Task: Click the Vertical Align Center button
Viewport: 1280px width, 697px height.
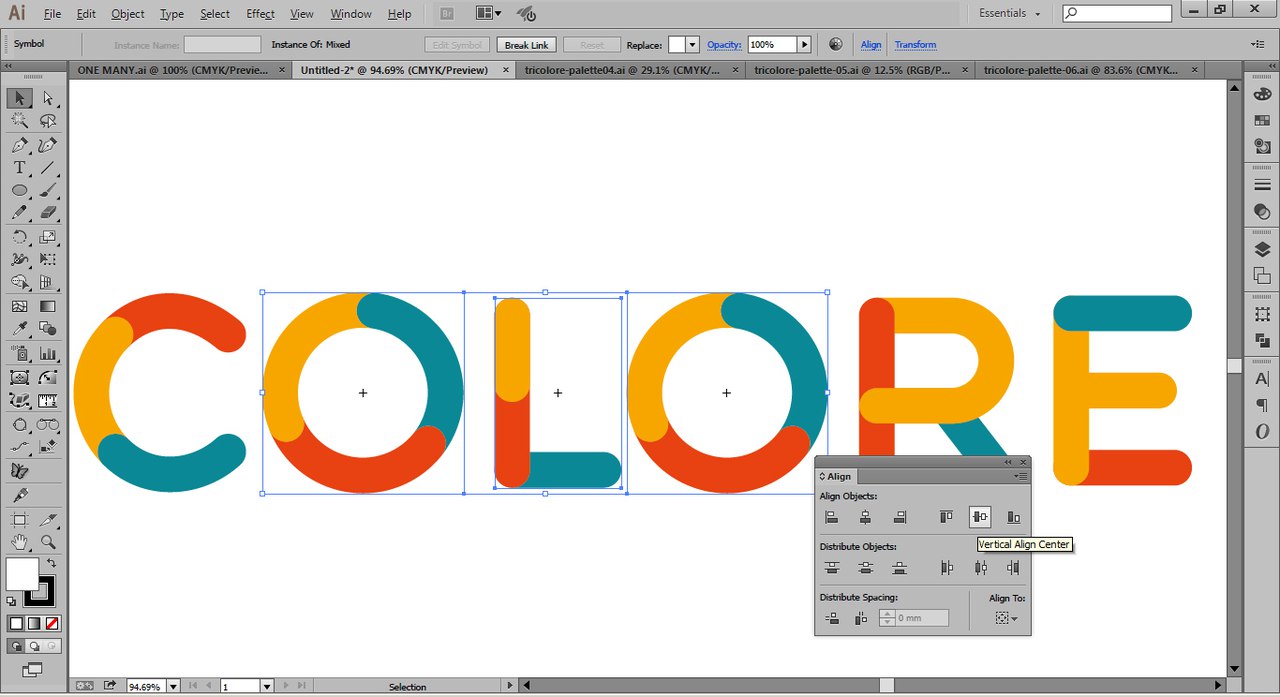Action: point(980,517)
